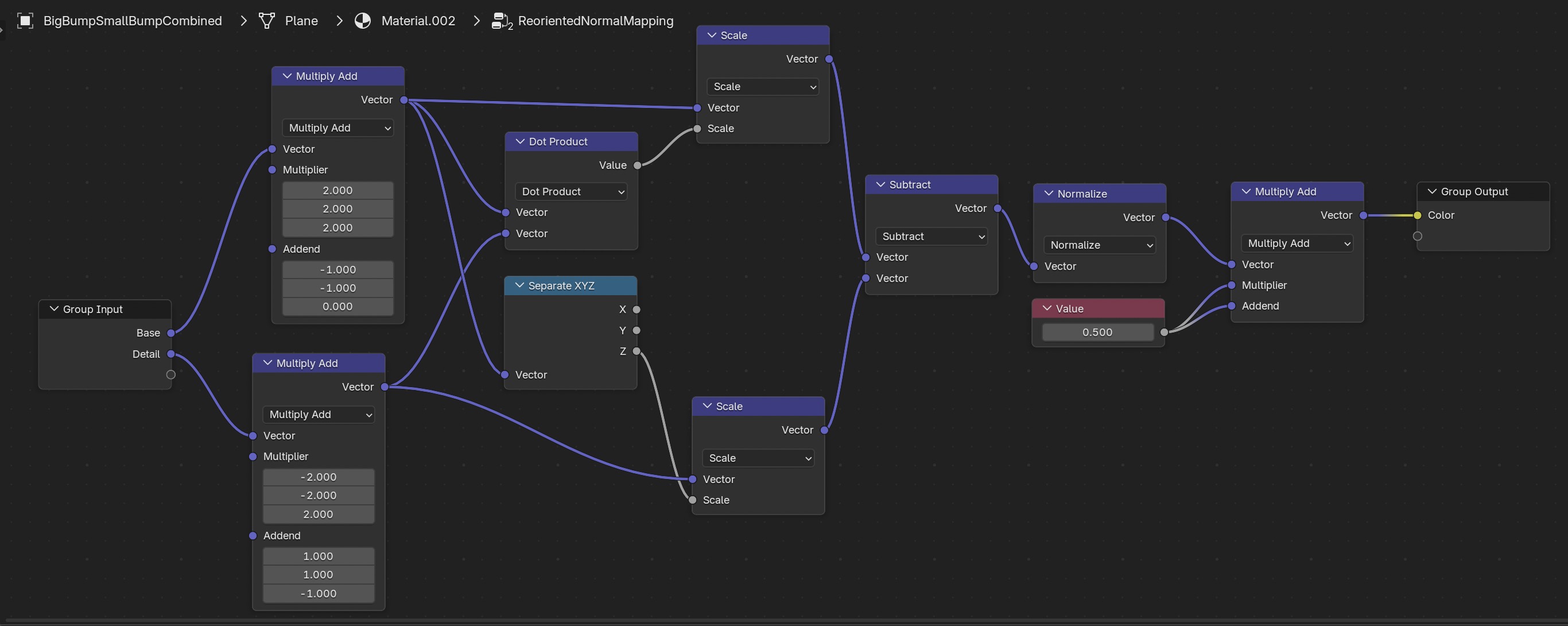Viewport: 1568px width, 626px height.
Task: Click the Material.002 sphere icon
Action: (363, 21)
